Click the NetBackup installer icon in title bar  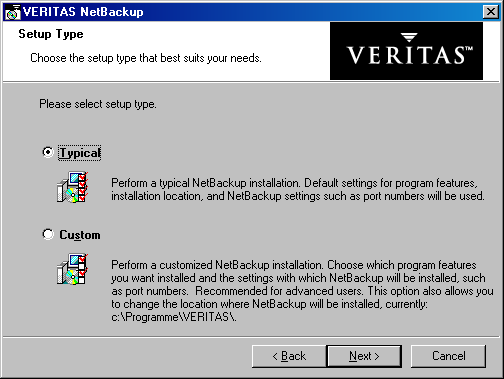13,12
